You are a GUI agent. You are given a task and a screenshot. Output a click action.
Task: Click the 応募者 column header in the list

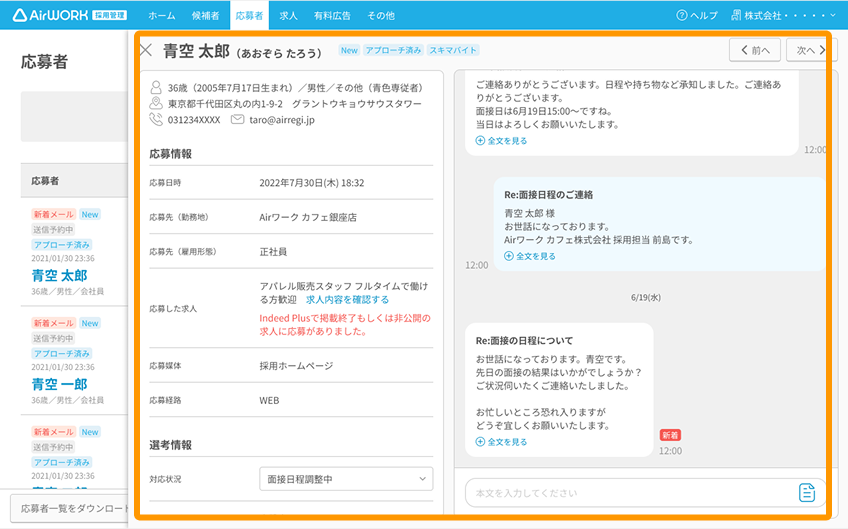[x=45, y=181]
